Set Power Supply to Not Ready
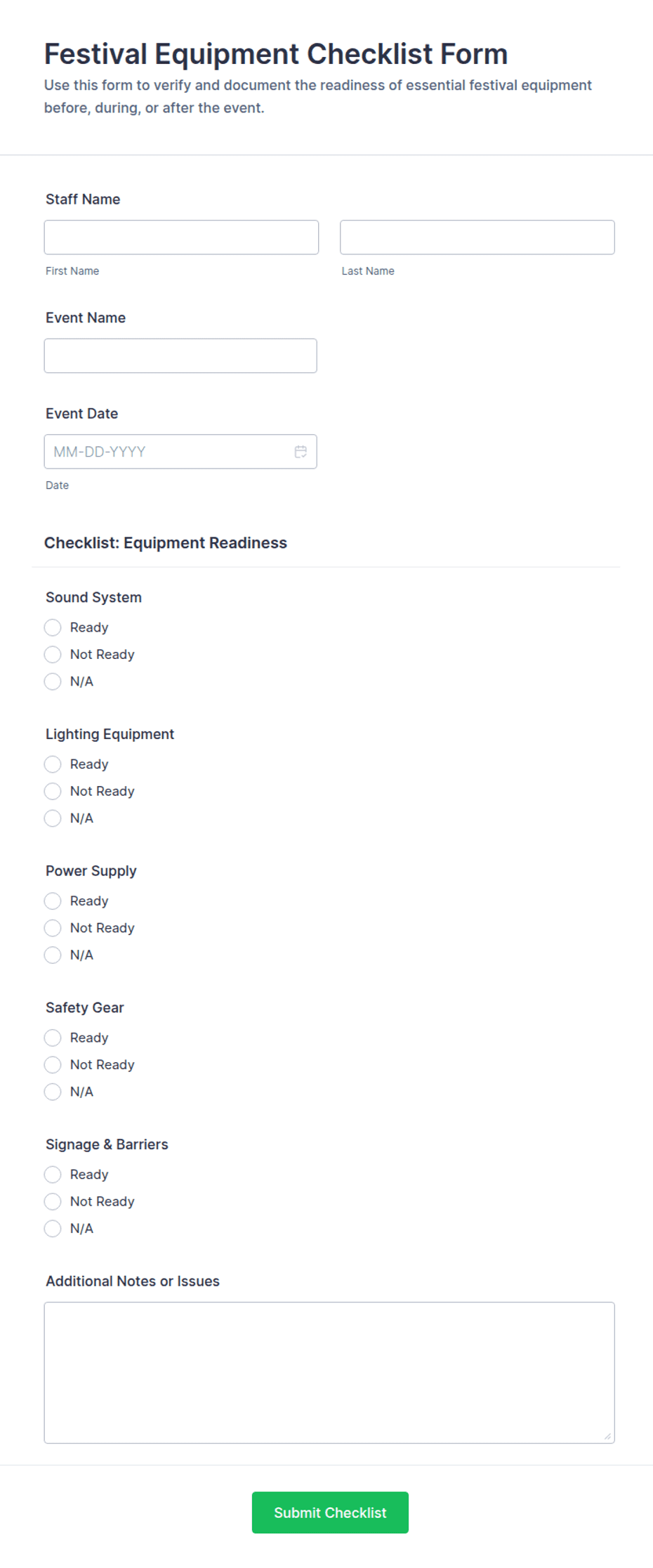 tap(53, 928)
